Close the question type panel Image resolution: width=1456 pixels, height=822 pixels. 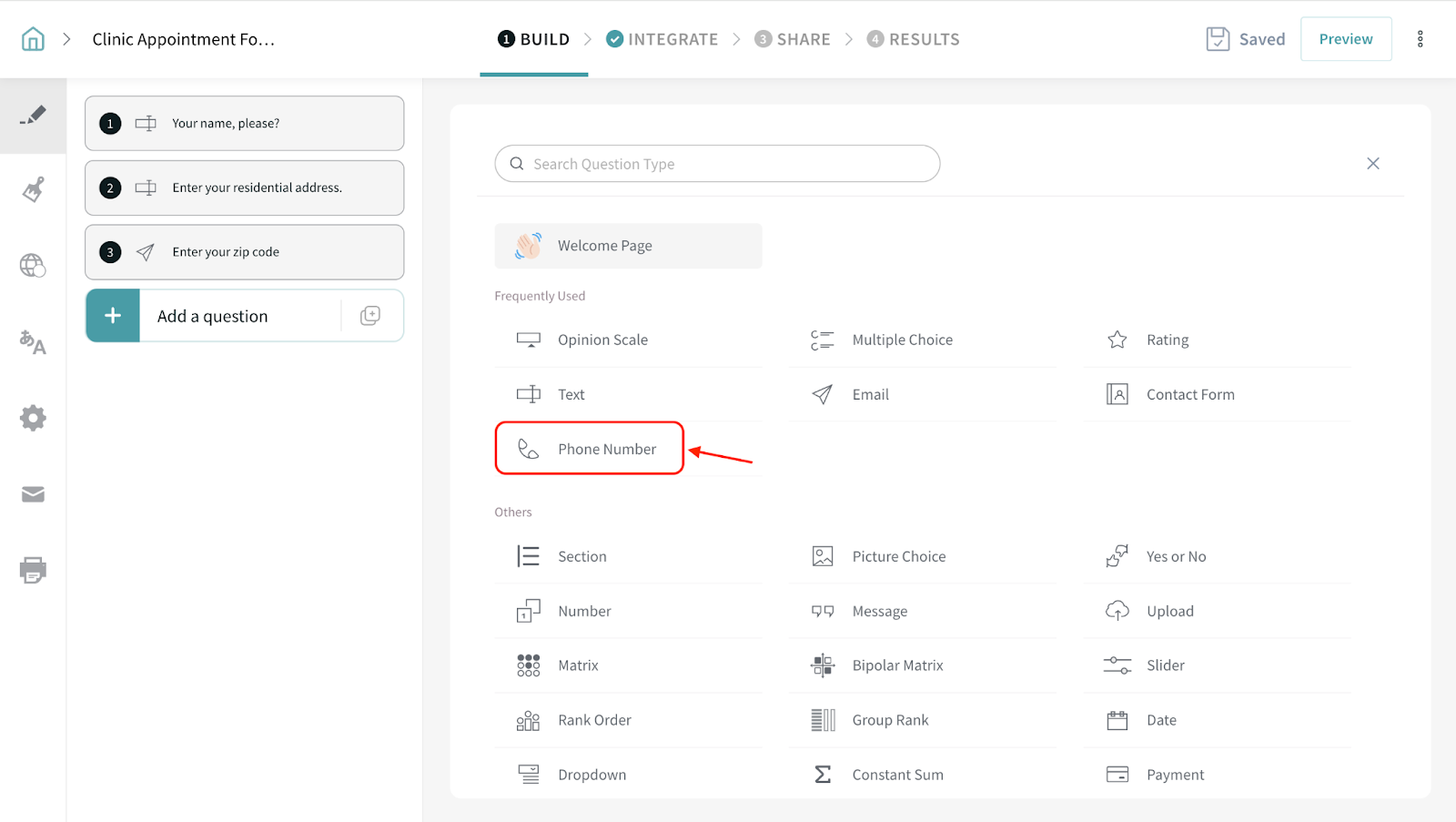[1372, 164]
